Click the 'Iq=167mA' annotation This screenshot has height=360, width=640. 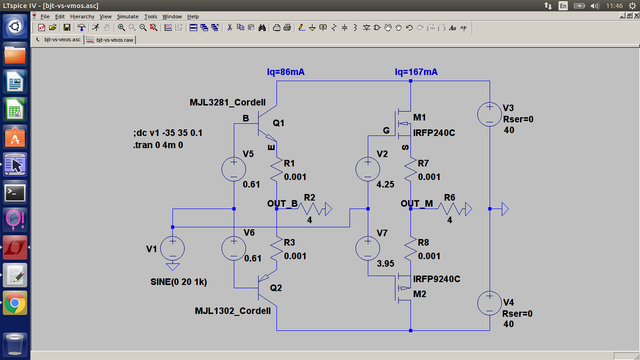pos(416,72)
